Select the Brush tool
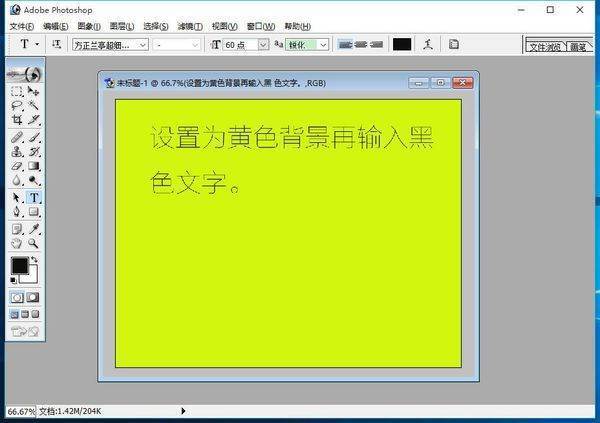The width and height of the screenshot is (600, 423). point(34,137)
